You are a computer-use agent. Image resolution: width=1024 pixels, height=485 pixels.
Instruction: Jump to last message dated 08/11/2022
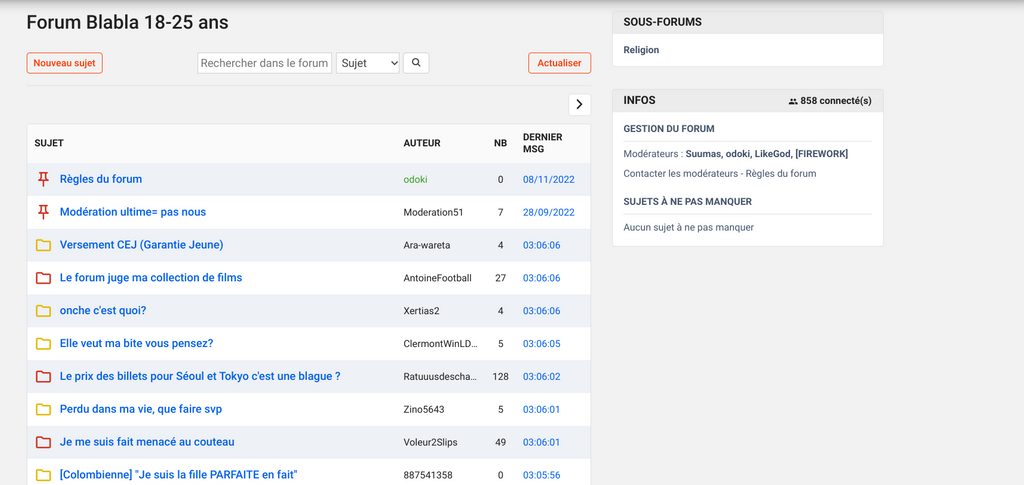coord(548,180)
